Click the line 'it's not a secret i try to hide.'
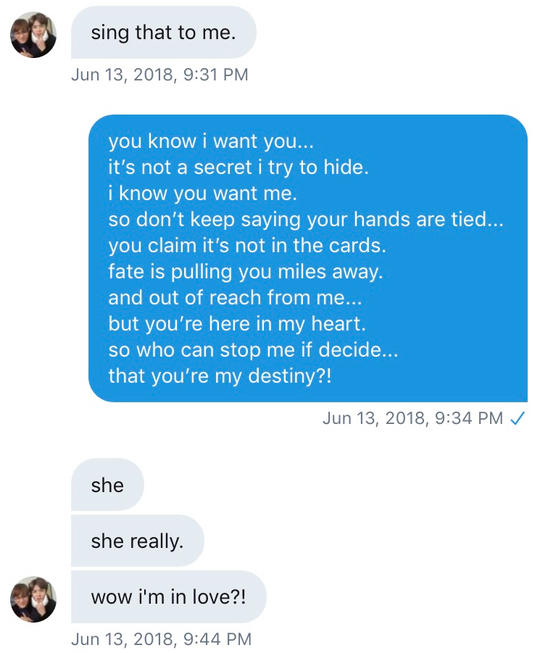Image resolution: width=540 pixels, height=653 pixels. (x=238, y=167)
